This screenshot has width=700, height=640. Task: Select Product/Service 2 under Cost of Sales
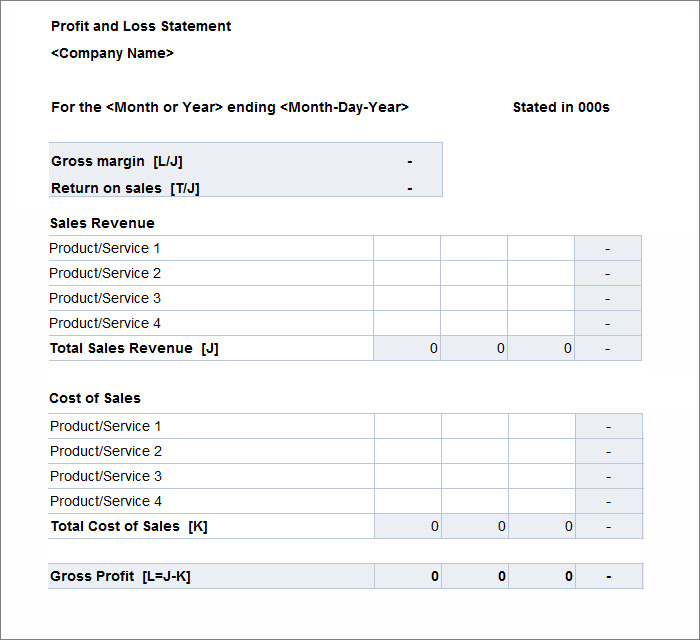106,451
